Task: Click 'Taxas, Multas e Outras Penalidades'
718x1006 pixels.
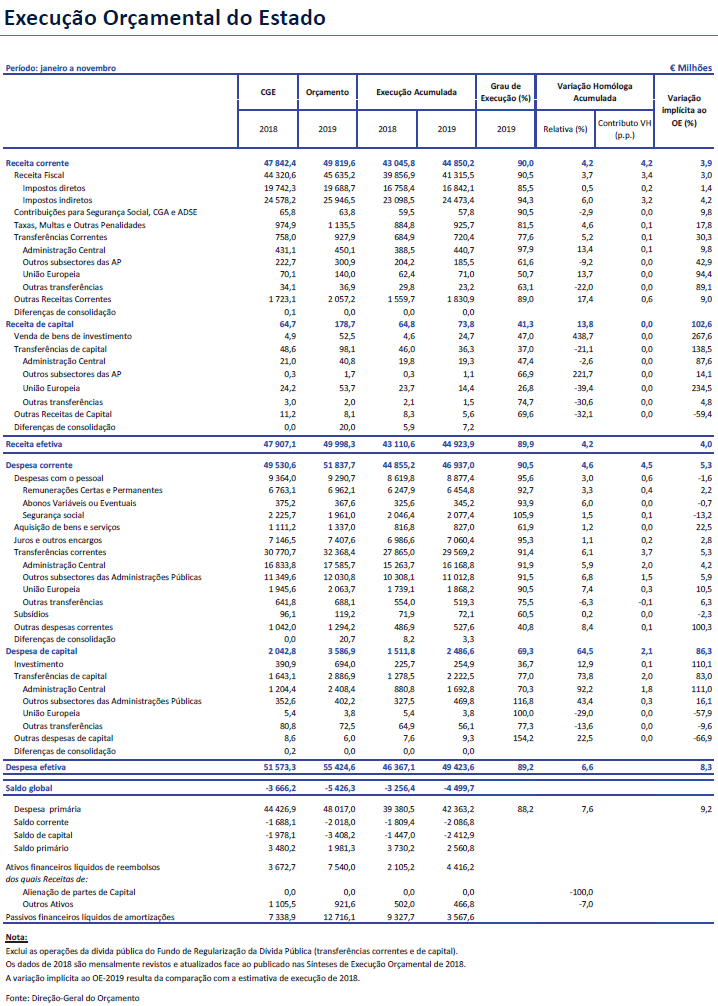Action: click(80, 225)
